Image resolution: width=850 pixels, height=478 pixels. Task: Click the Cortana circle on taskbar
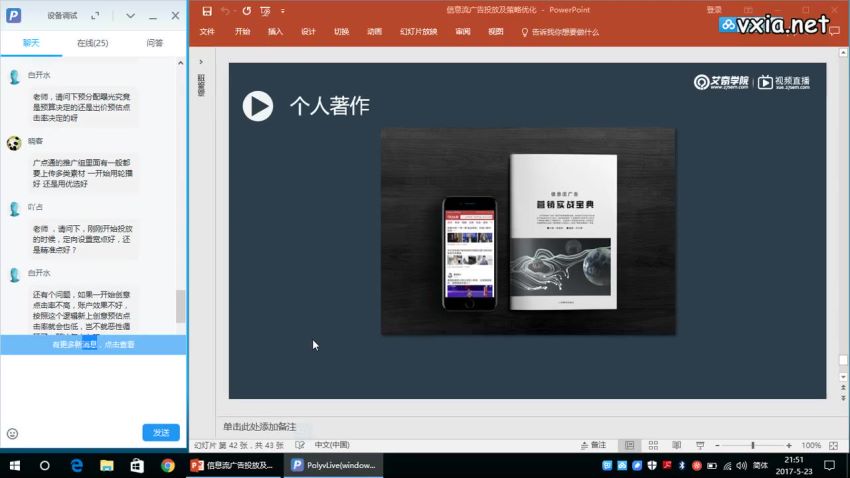45,466
